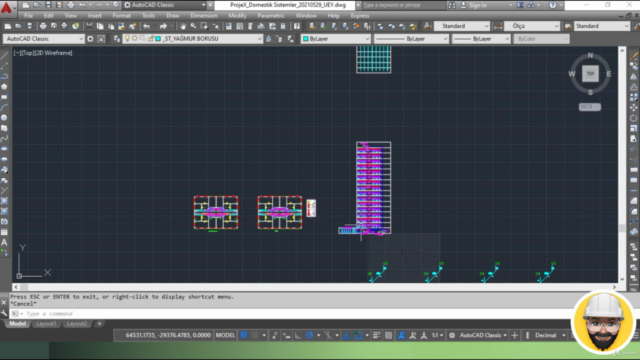The width and height of the screenshot is (640, 360).
Task: Click the Help question mark in title bar
Action: tap(553, 5)
